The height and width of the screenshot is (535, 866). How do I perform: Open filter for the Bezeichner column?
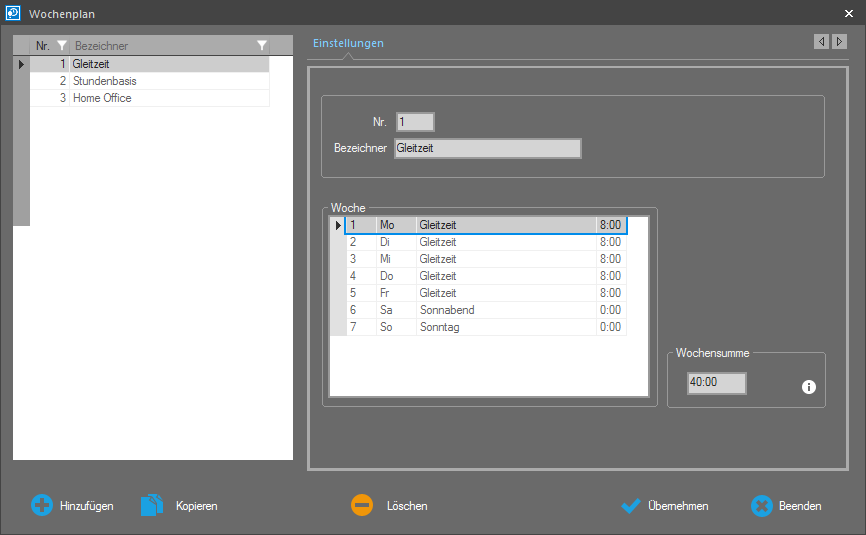(x=261, y=46)
